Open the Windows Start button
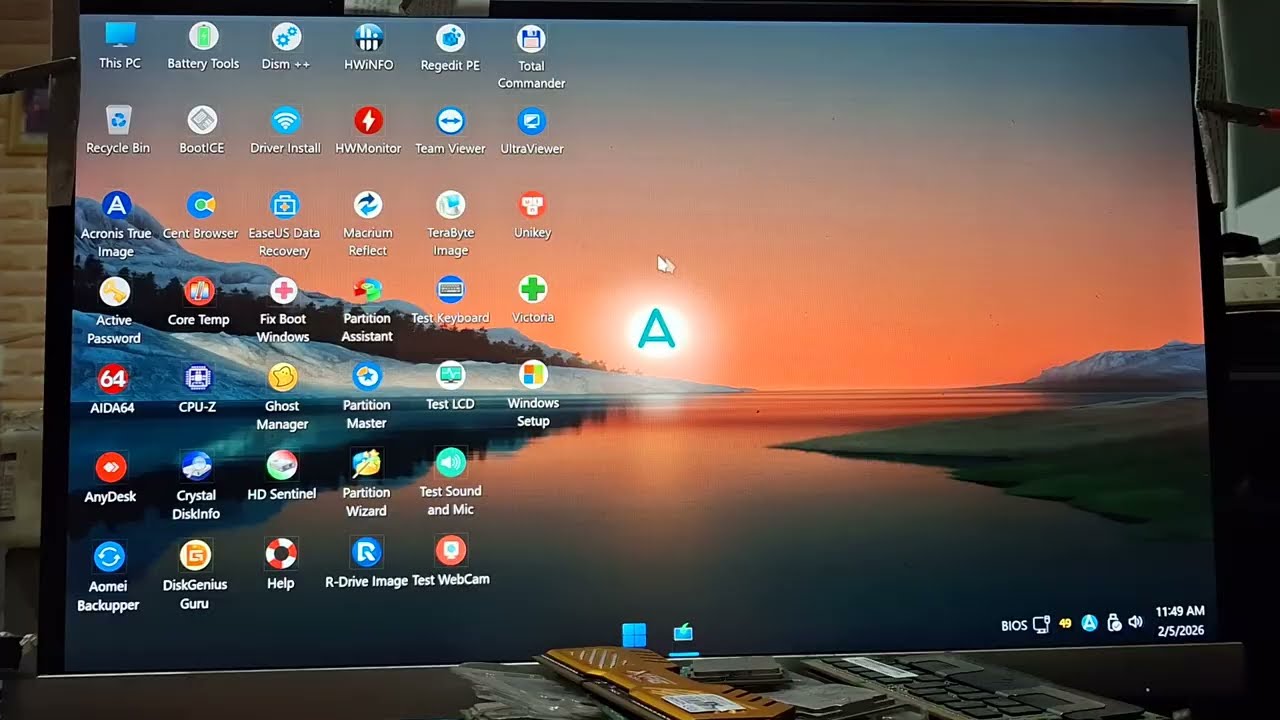 (x=634, y=635)
